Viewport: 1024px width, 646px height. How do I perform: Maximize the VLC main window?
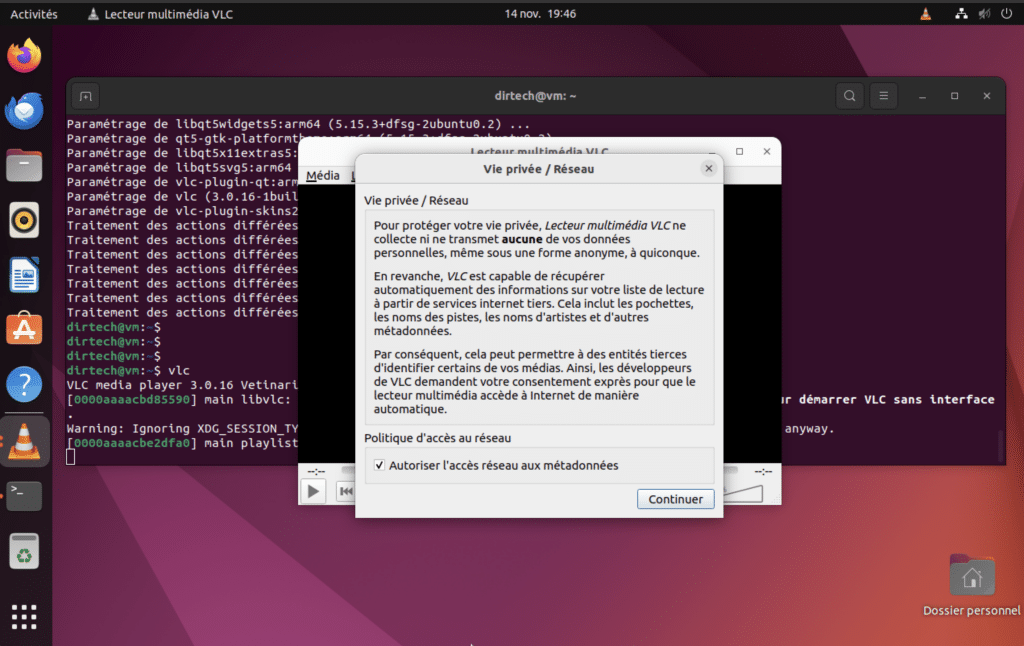pos(739,152)
